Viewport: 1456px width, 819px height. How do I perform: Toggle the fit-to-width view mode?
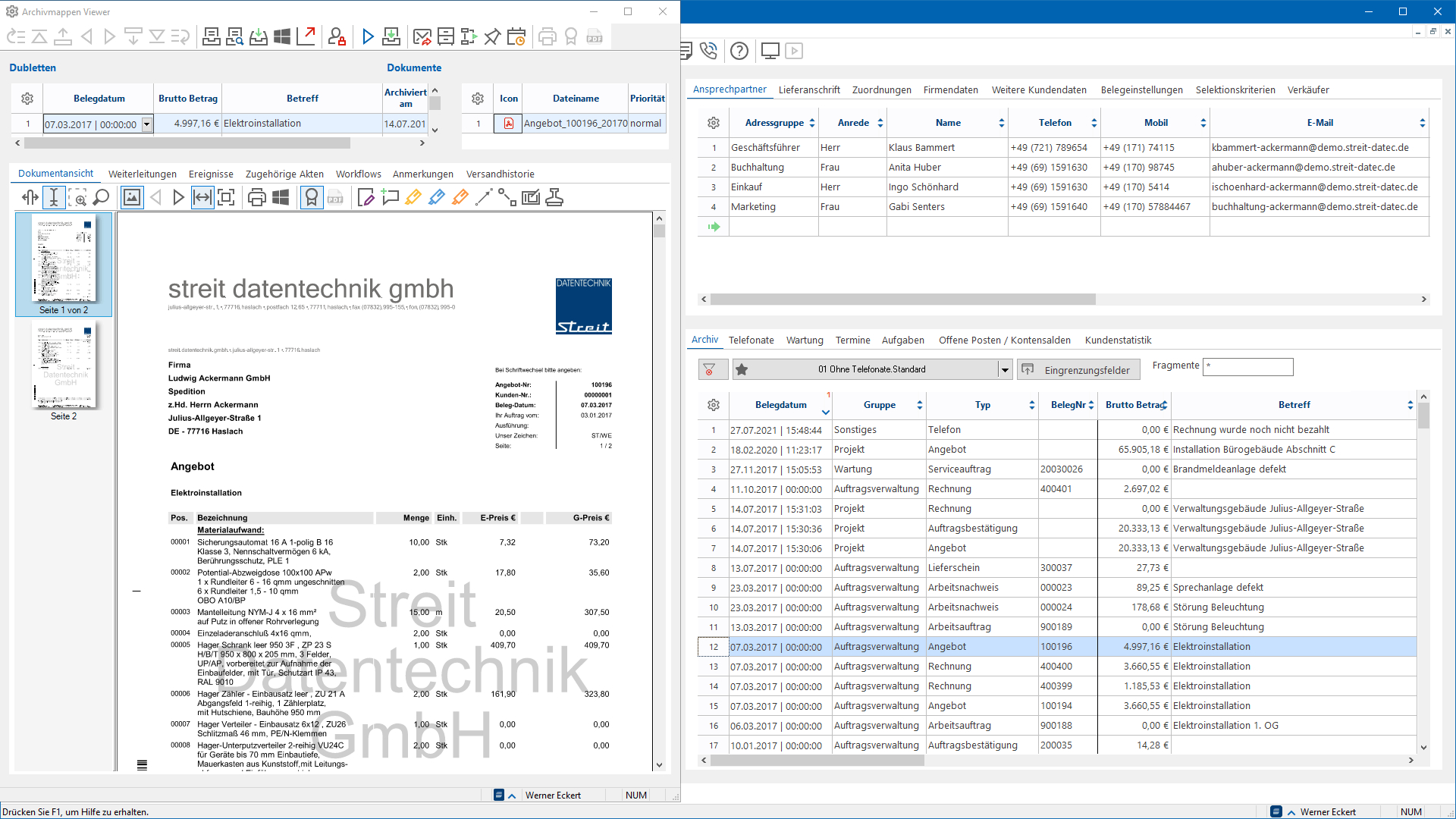202,198
